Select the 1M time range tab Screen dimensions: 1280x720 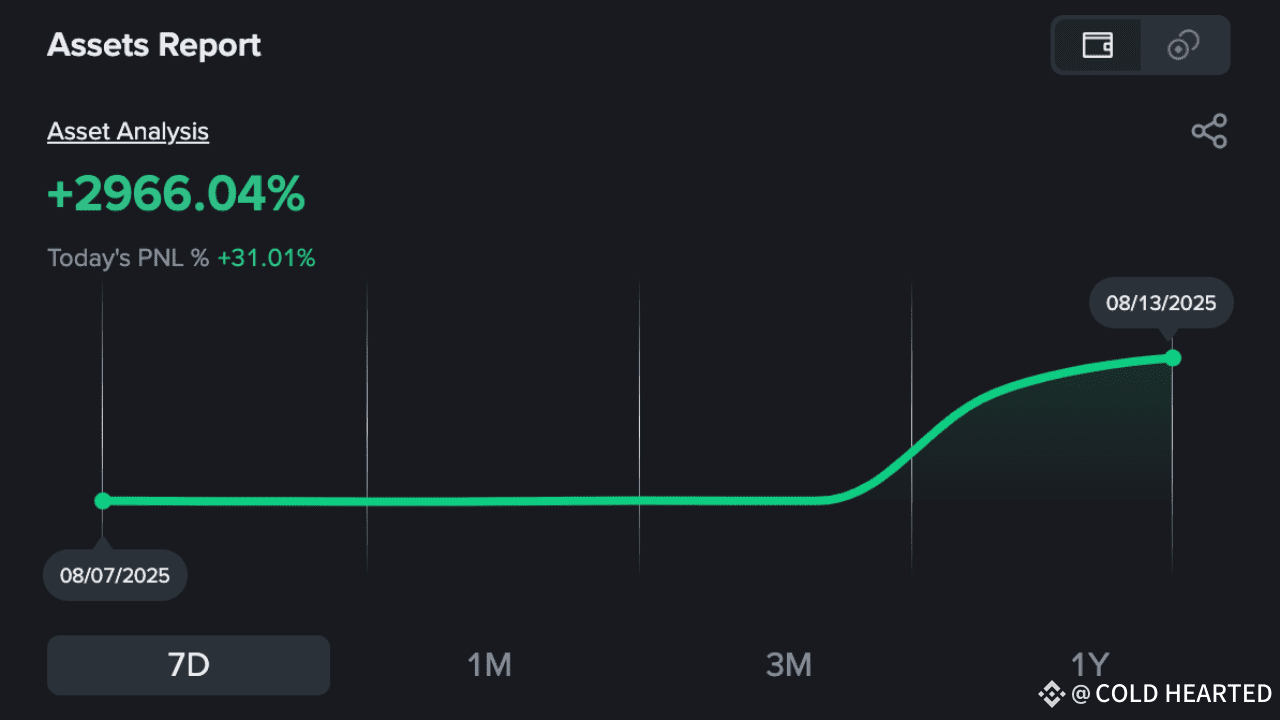tap(489, 665)
